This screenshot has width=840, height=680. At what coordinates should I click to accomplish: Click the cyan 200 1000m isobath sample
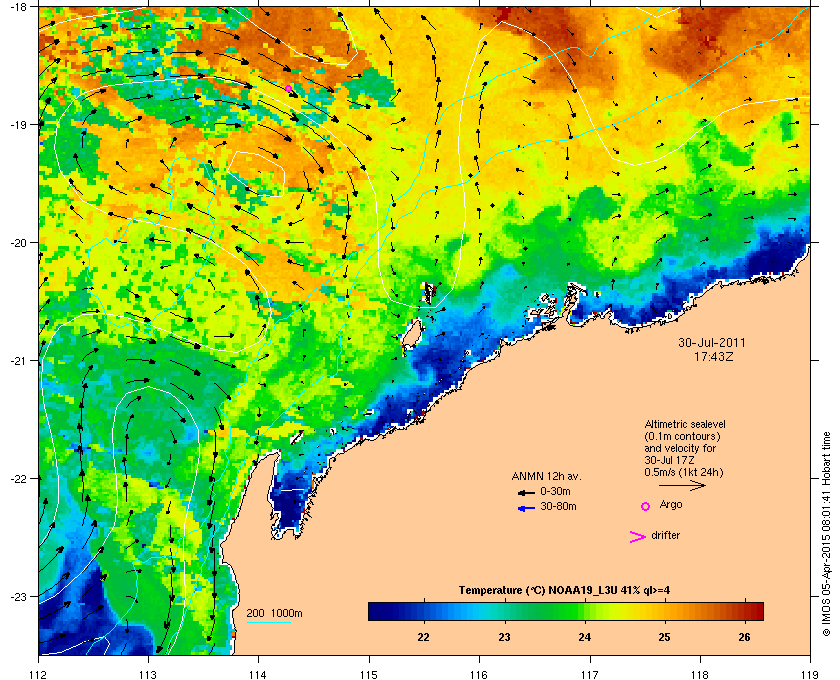point(268,623)
